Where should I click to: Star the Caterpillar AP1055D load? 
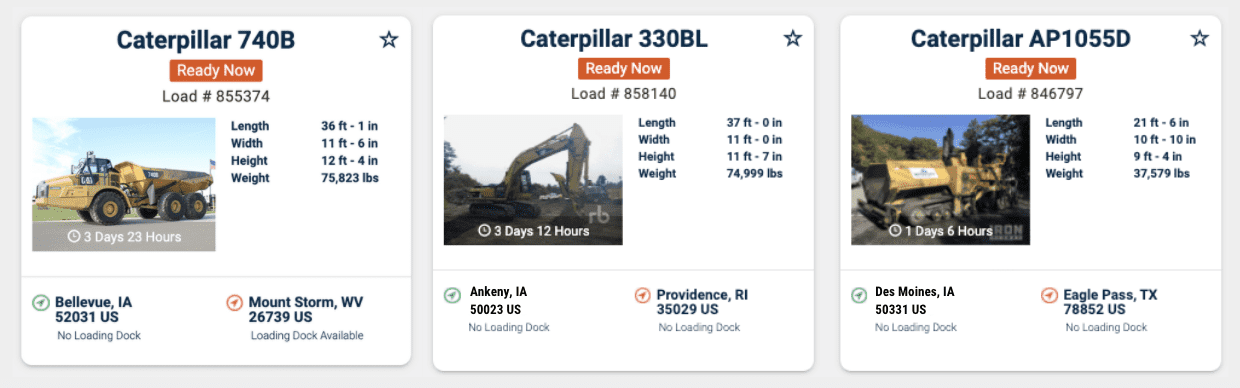coord(1200,38)
